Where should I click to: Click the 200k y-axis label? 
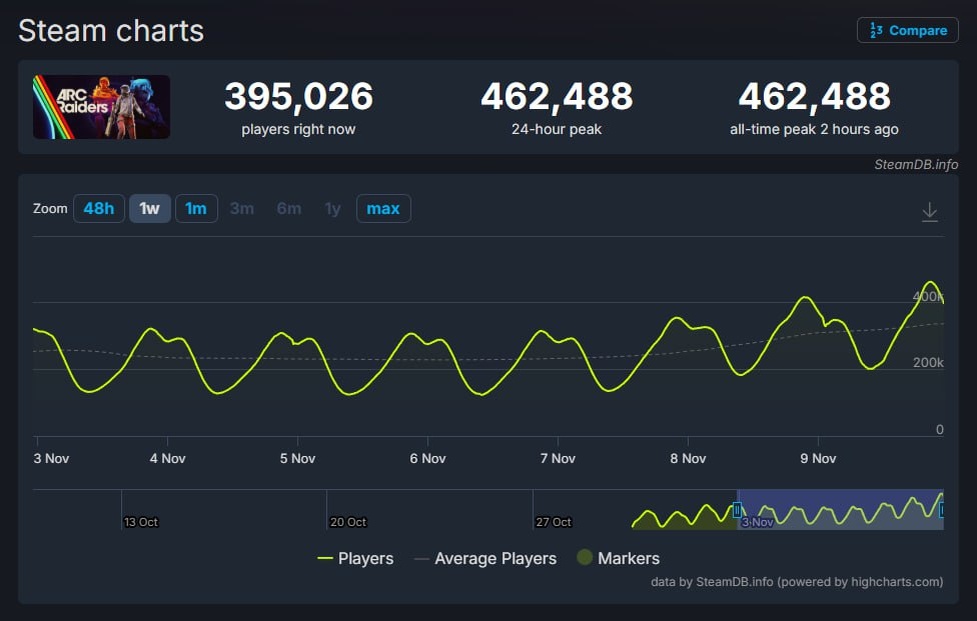(928, 363)
